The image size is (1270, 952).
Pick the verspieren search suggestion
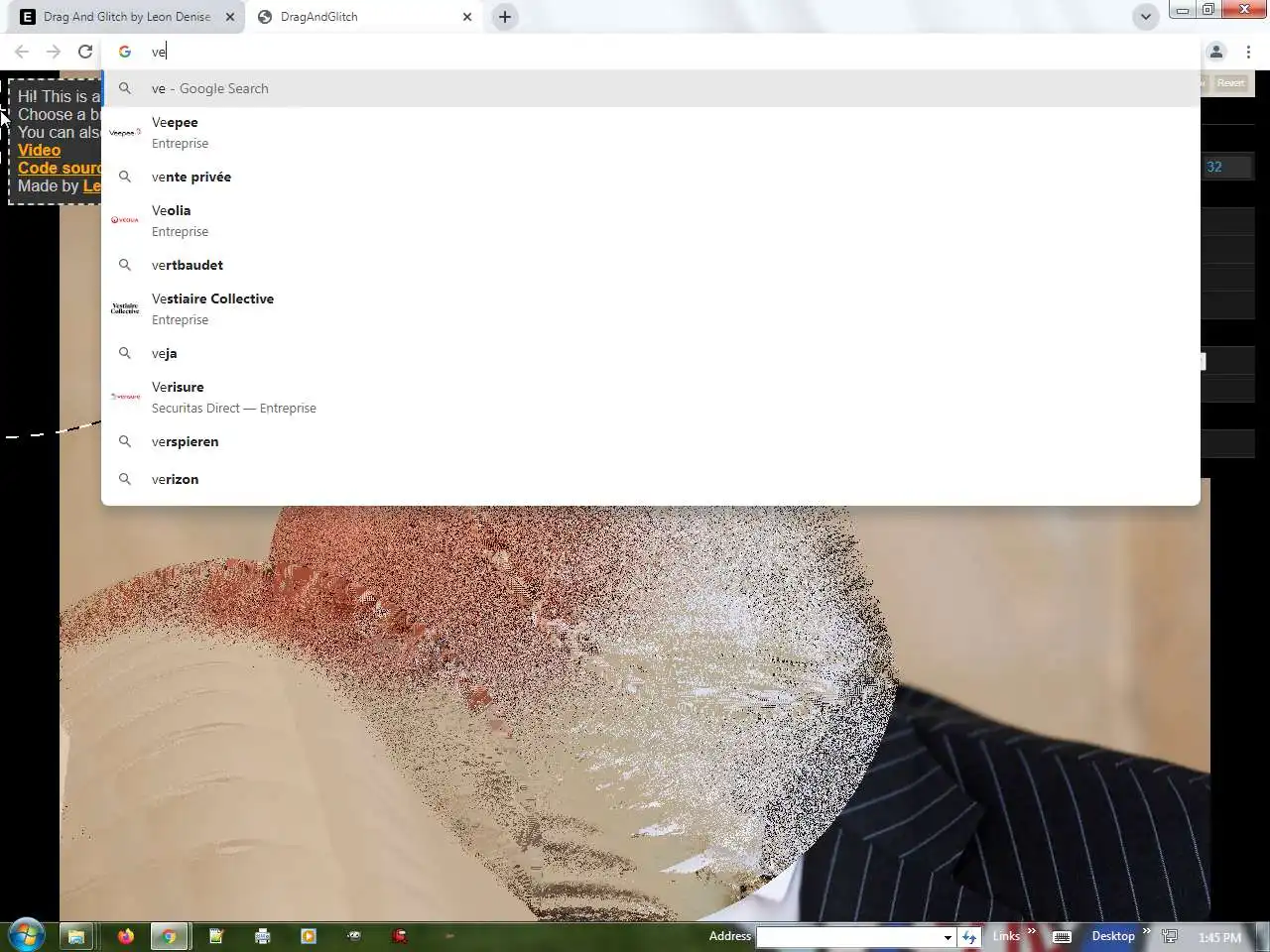point(650,441)
